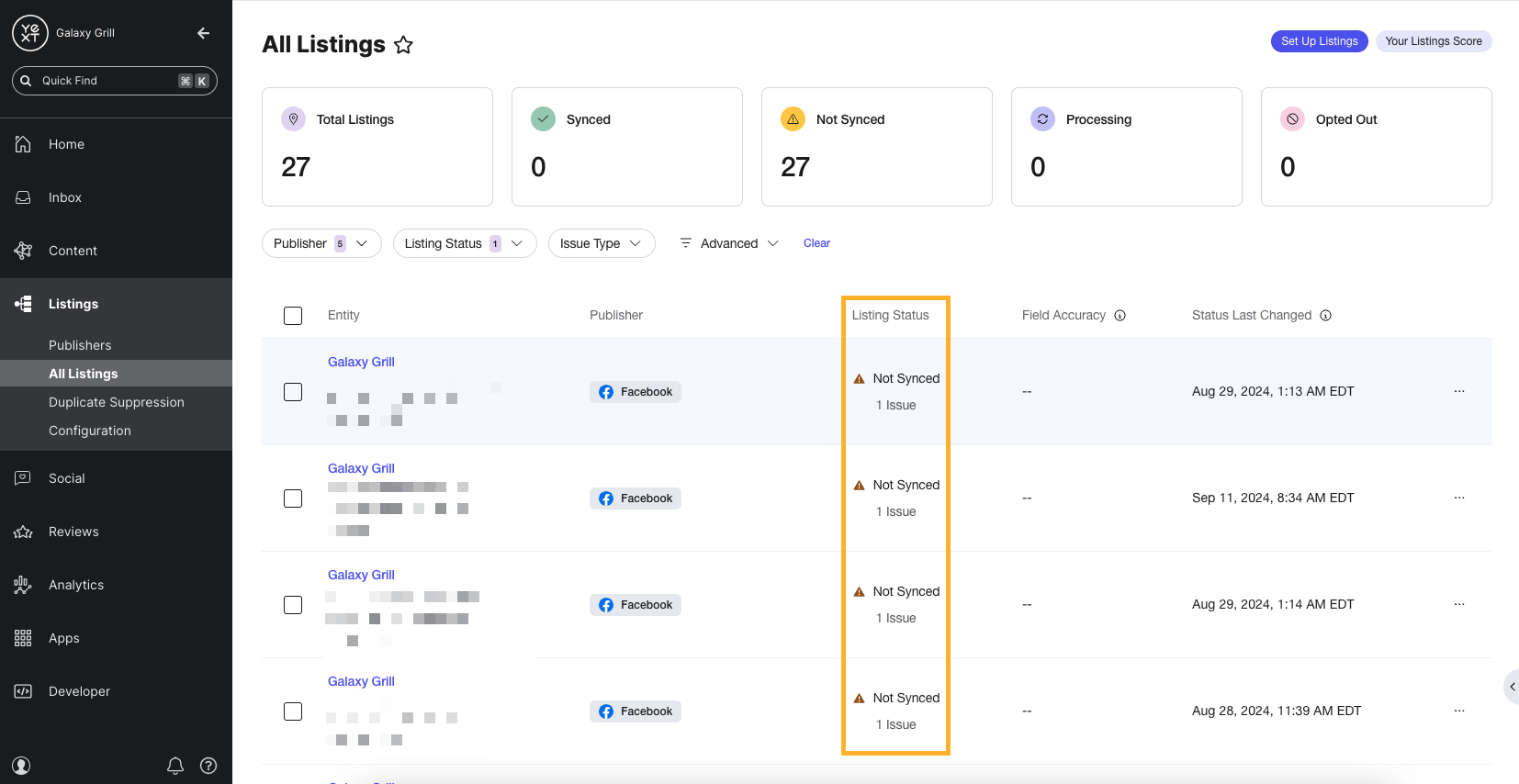The height and width of the screenshot is (784, 1519).
Task: Open notifications bell icon
Action: pos(175,766)
